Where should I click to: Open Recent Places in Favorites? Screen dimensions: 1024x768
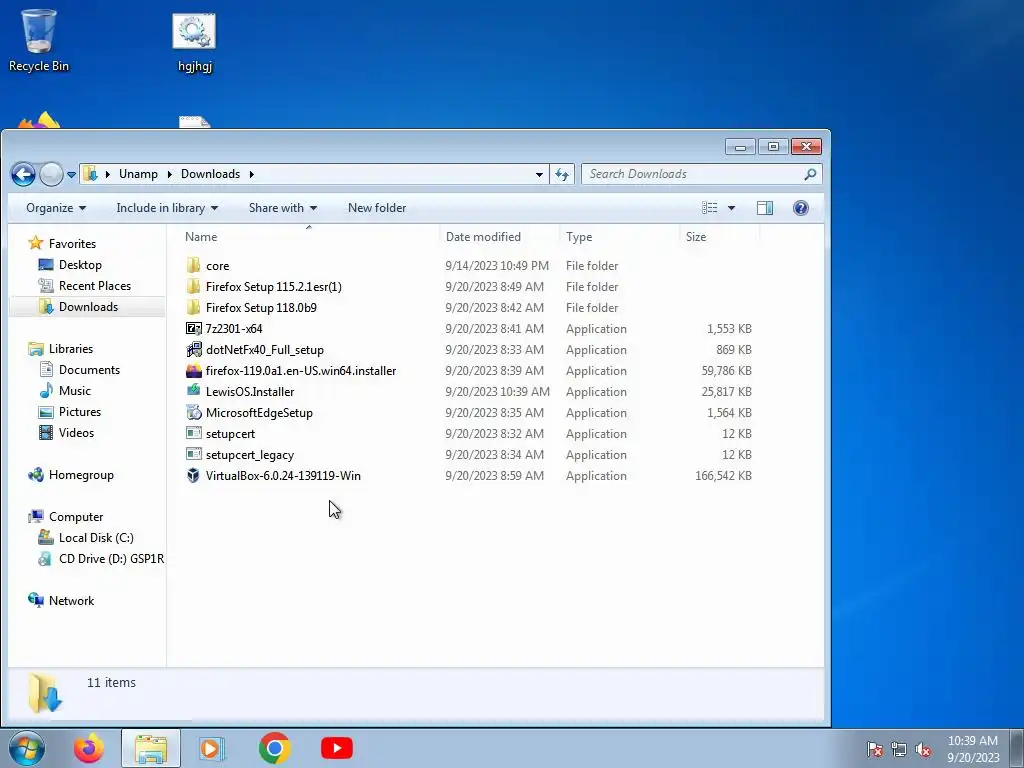click(x=95, y=285)
